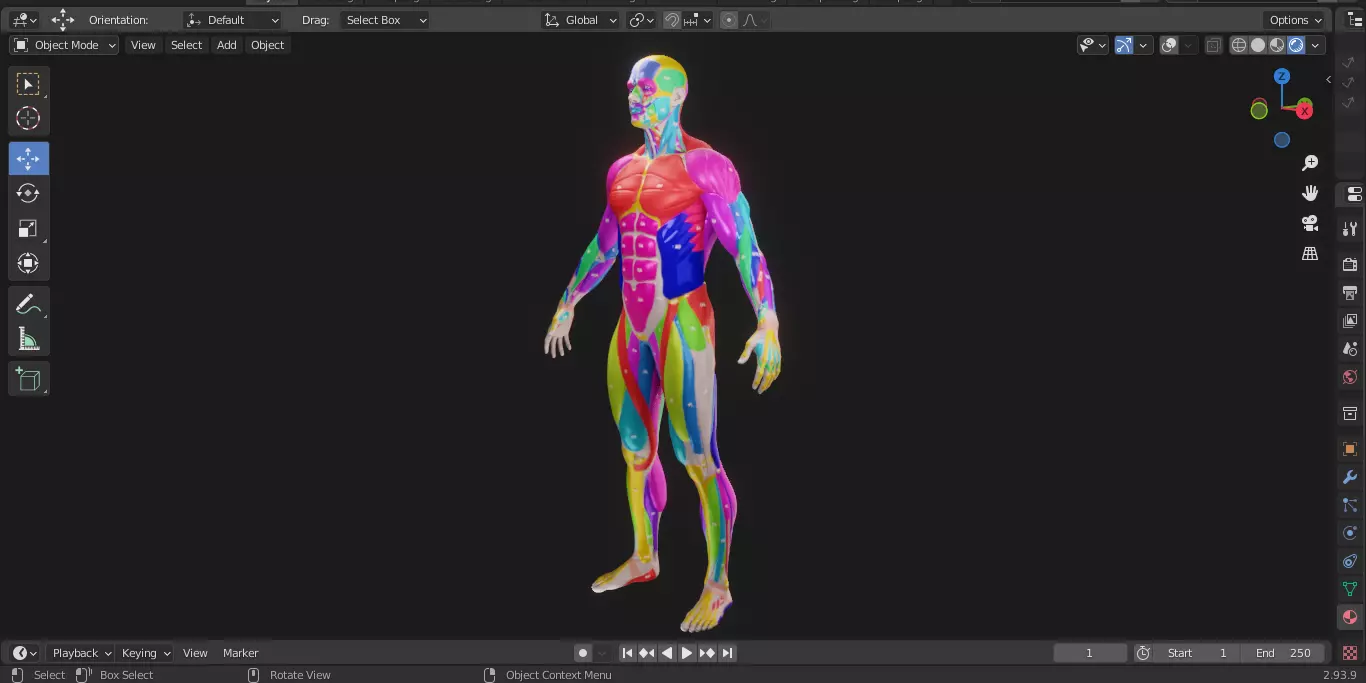Switch to material preview shading
The image size is (1366, 683).
coord(1277,45)
